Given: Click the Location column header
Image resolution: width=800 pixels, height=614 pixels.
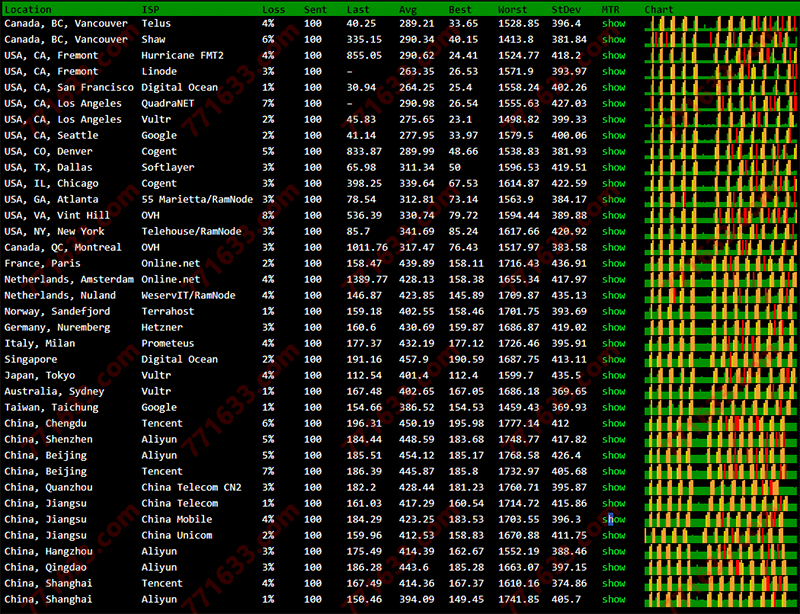Looking at the screenshot, I should pyautogui.click(x=28, y=9).
